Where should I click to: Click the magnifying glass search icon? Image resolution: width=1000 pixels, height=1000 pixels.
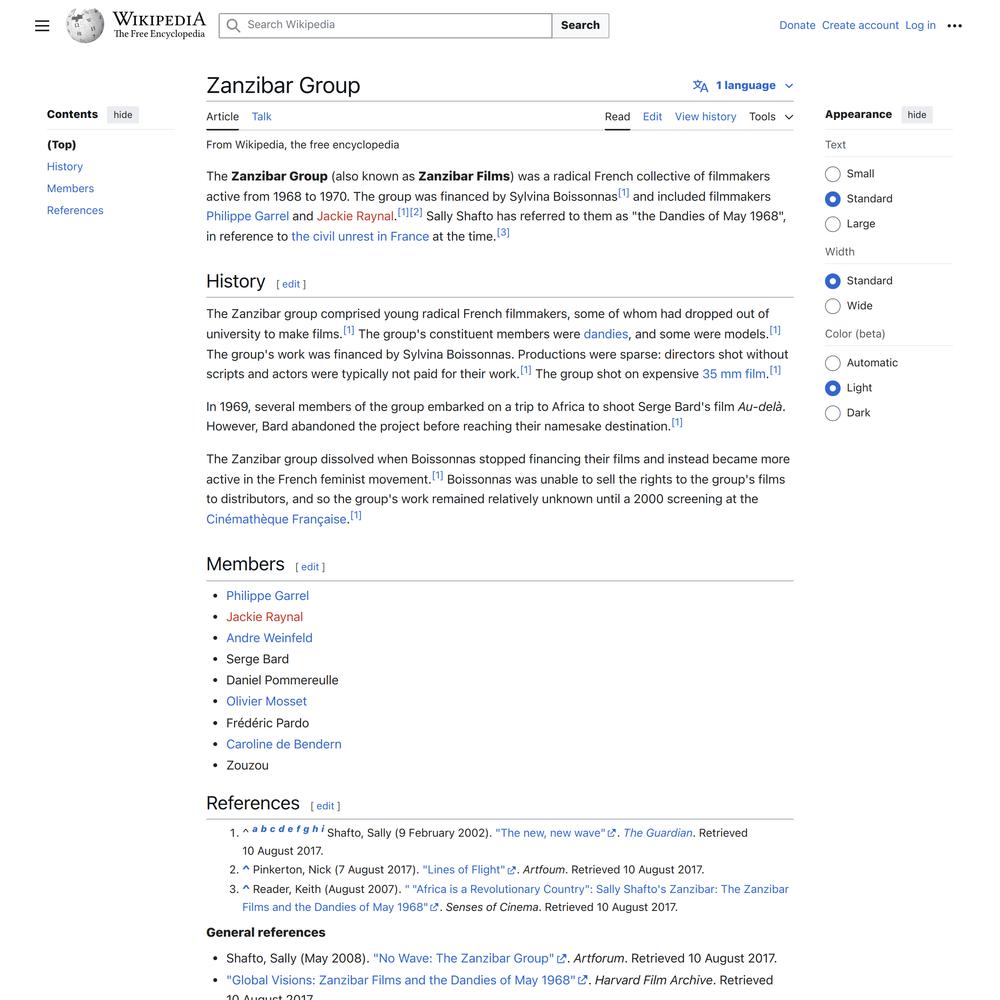click(233, 26)
